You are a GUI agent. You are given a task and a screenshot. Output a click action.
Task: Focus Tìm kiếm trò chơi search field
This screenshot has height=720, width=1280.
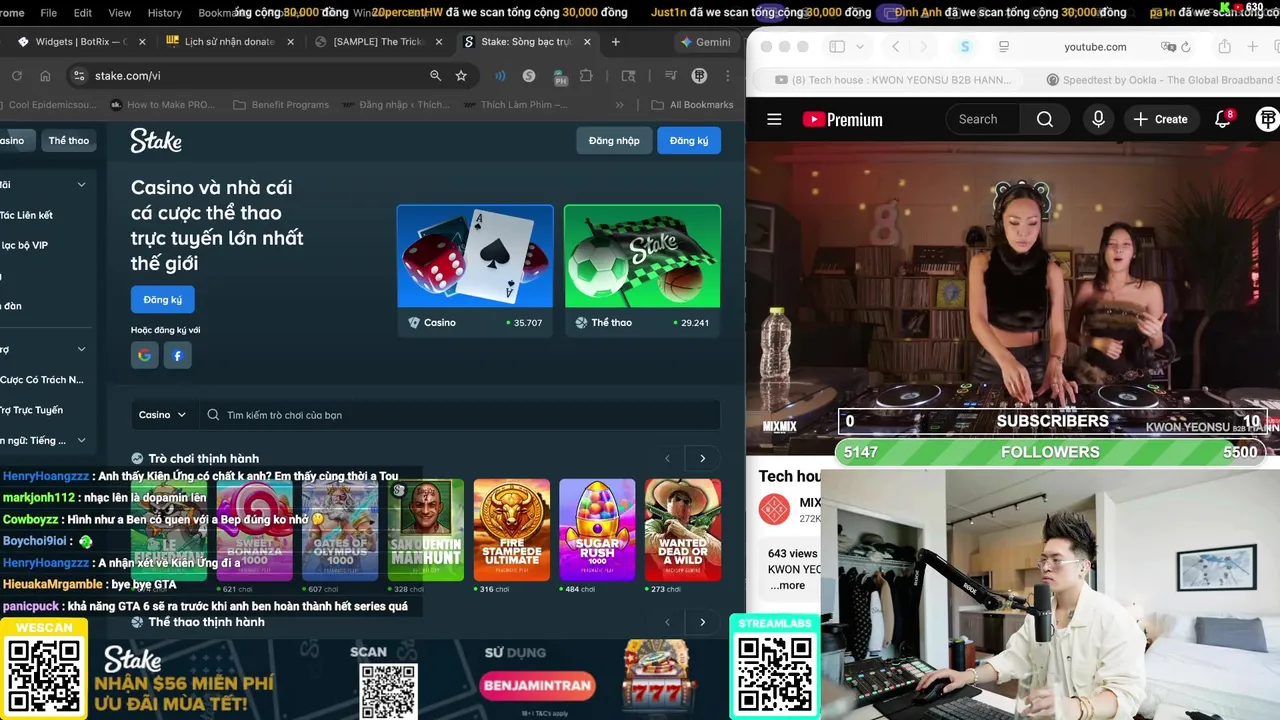(458, 415)
